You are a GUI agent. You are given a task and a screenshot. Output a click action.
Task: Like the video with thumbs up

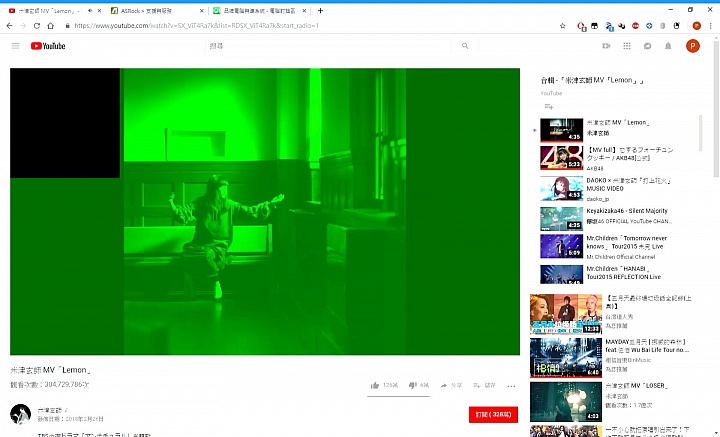pyautogui.click(x=375, y=386)
